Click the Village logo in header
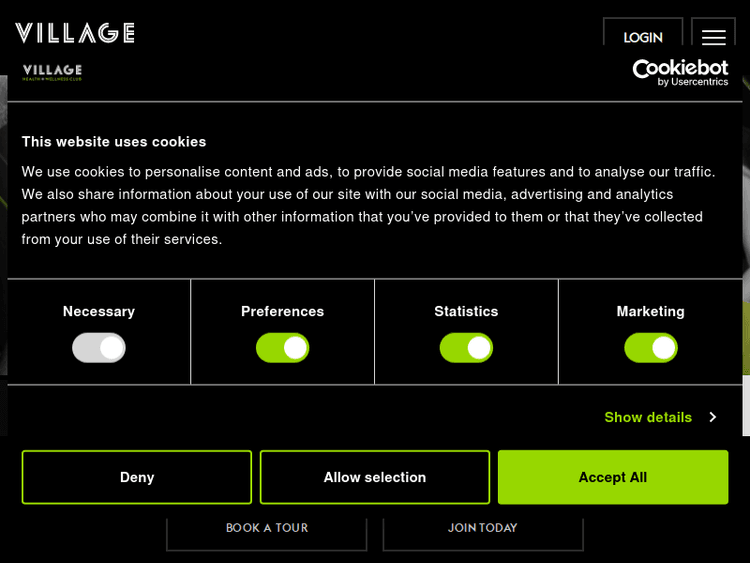Image resolution: width=750 pixels, height=563 pixels. (75, 33)
